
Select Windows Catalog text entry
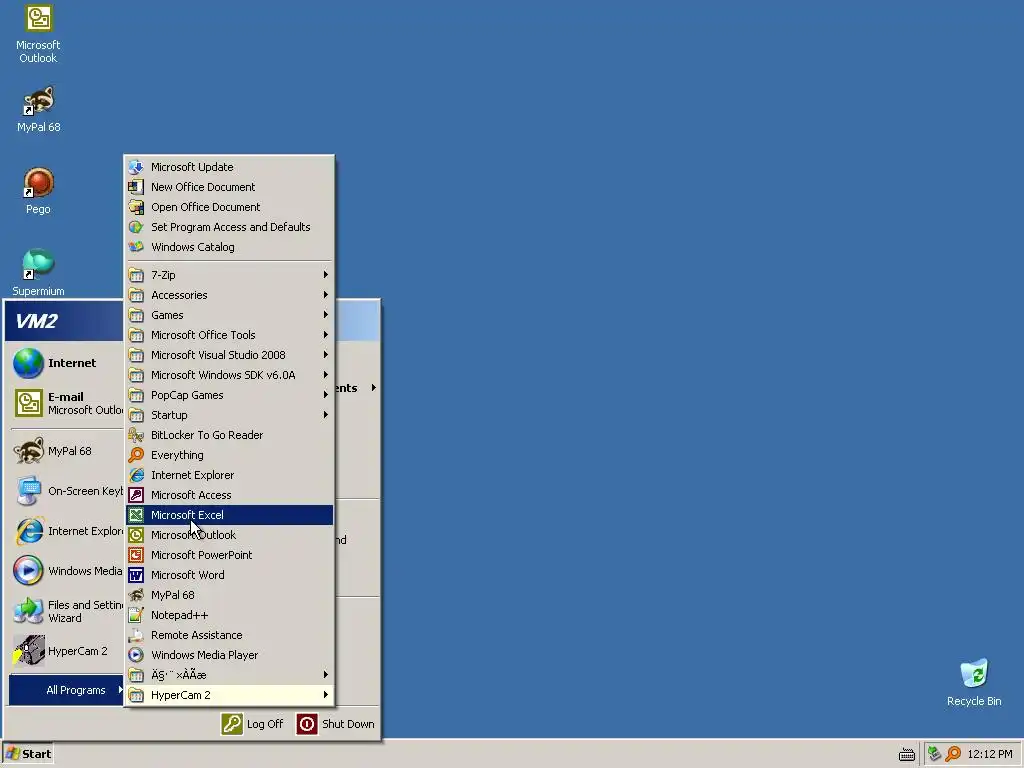coord(193,247)
